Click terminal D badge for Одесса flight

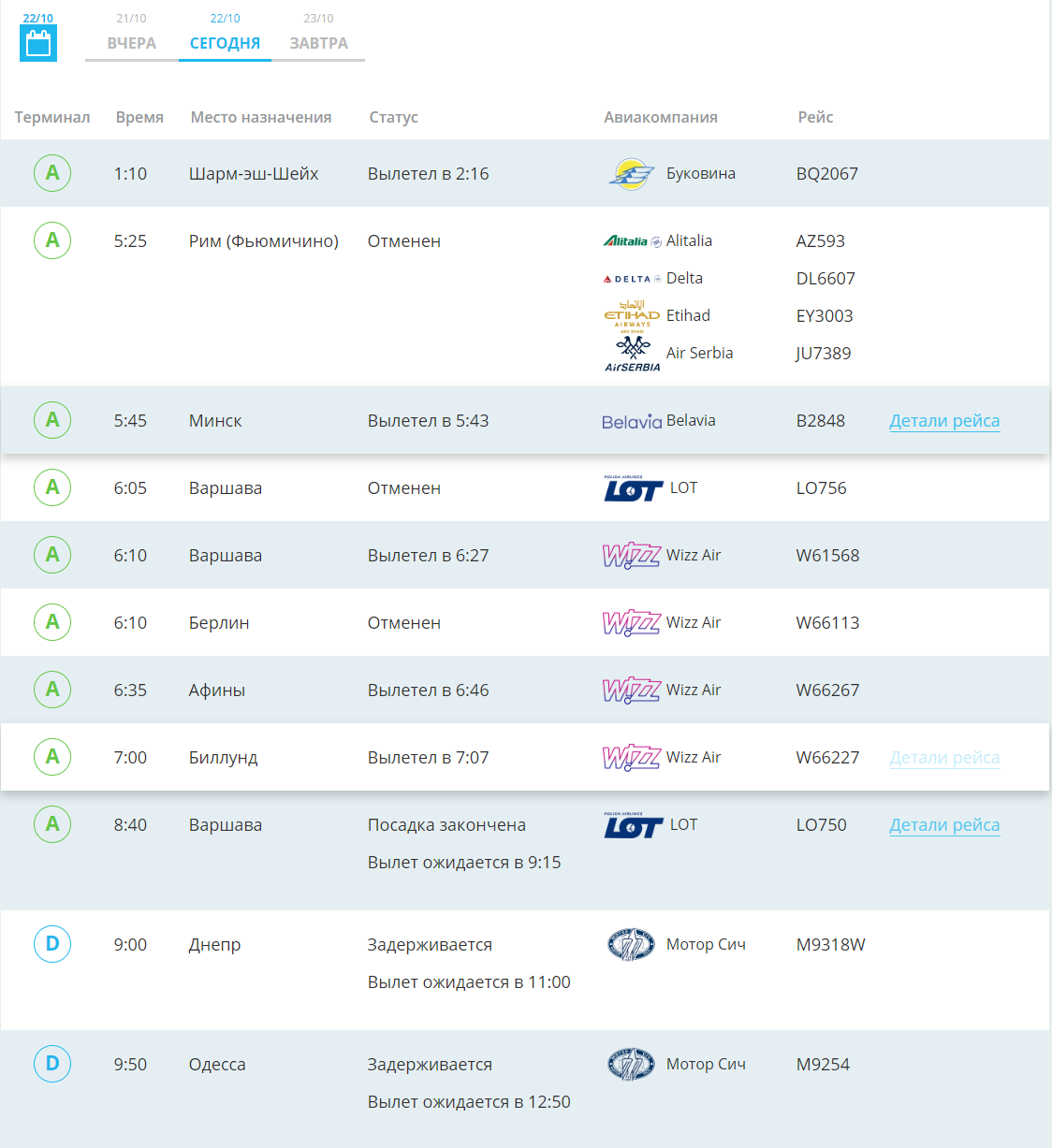52,1064
